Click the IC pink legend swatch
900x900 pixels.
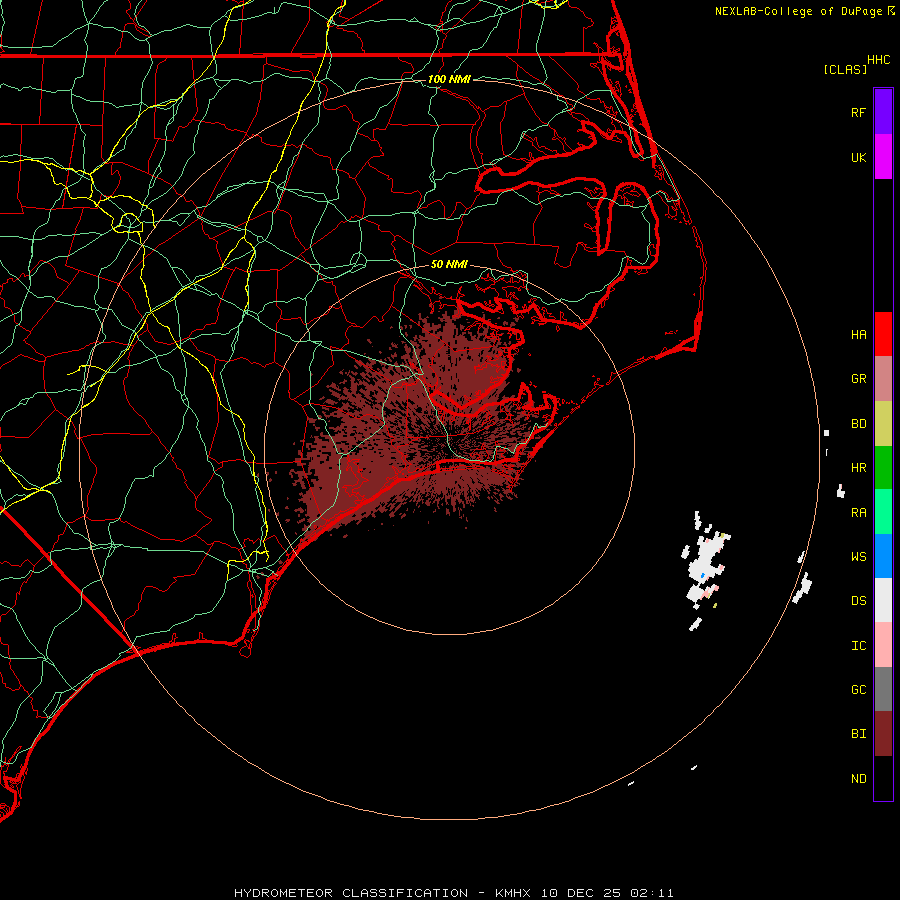(883, 645)
